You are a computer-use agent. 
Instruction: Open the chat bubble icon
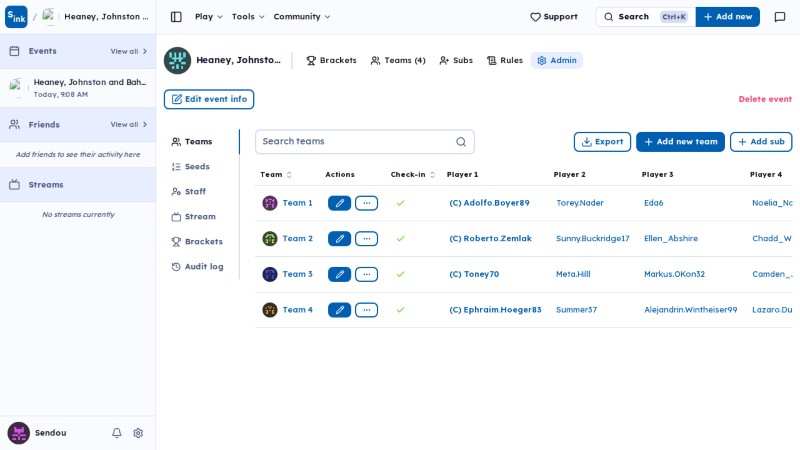780,17
